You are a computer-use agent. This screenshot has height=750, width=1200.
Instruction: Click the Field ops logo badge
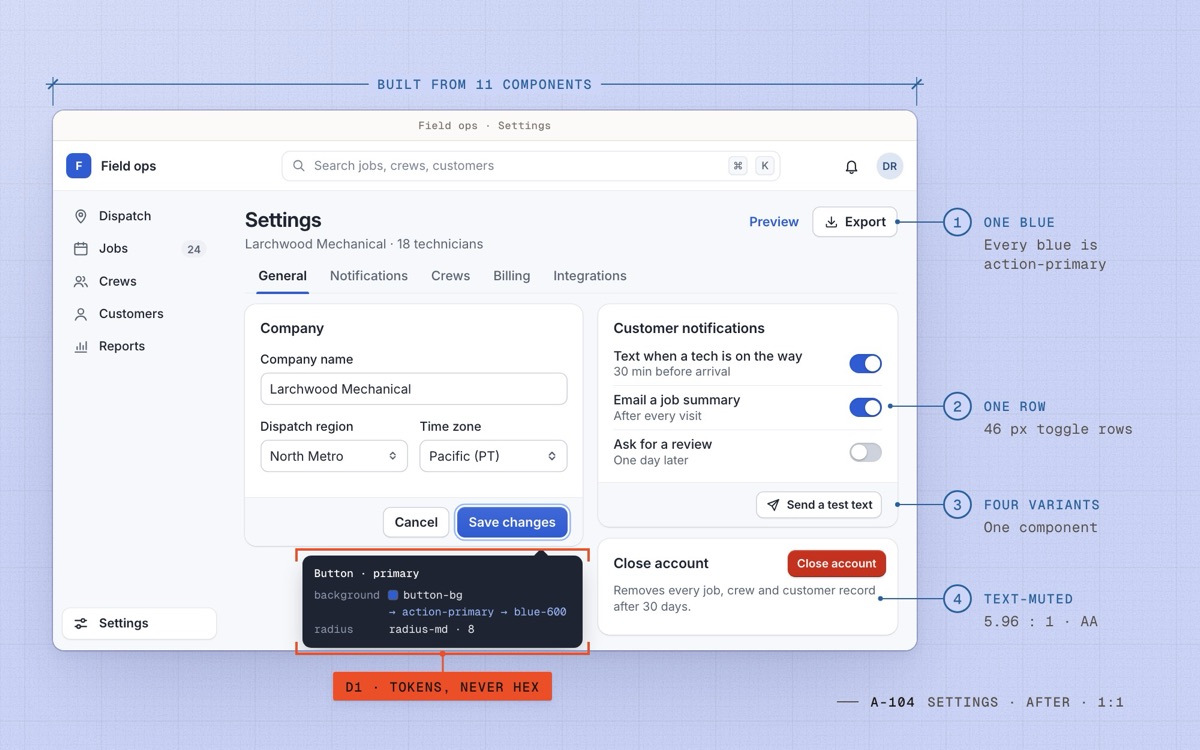pos(79,166)
